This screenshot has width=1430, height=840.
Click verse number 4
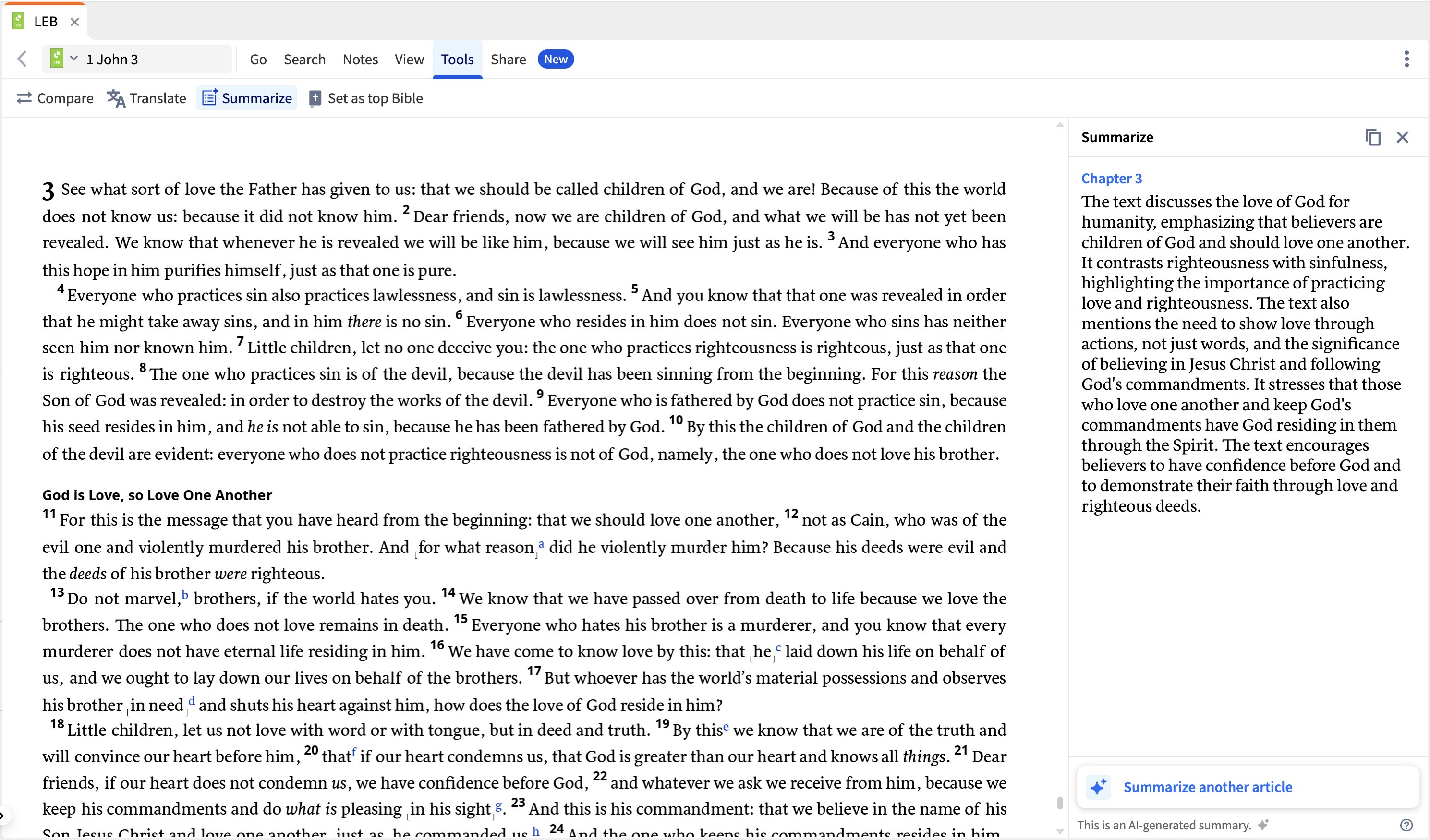60,289
